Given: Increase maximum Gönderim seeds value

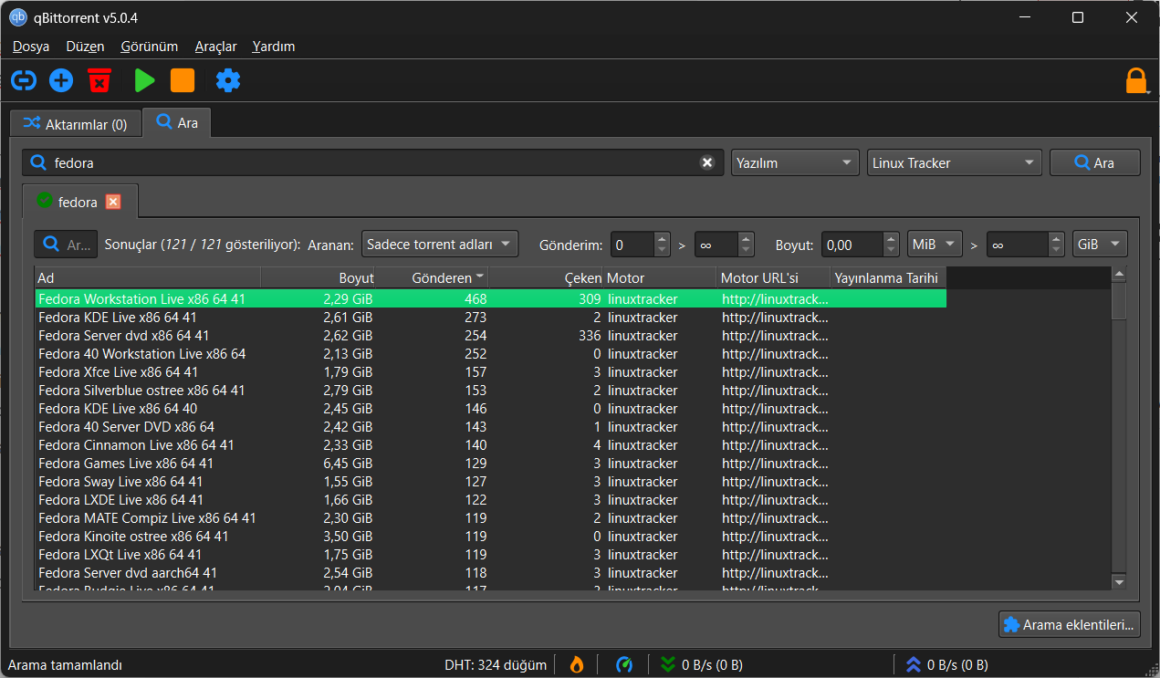Looking at the screenshot, I should (x=746, y=238).
